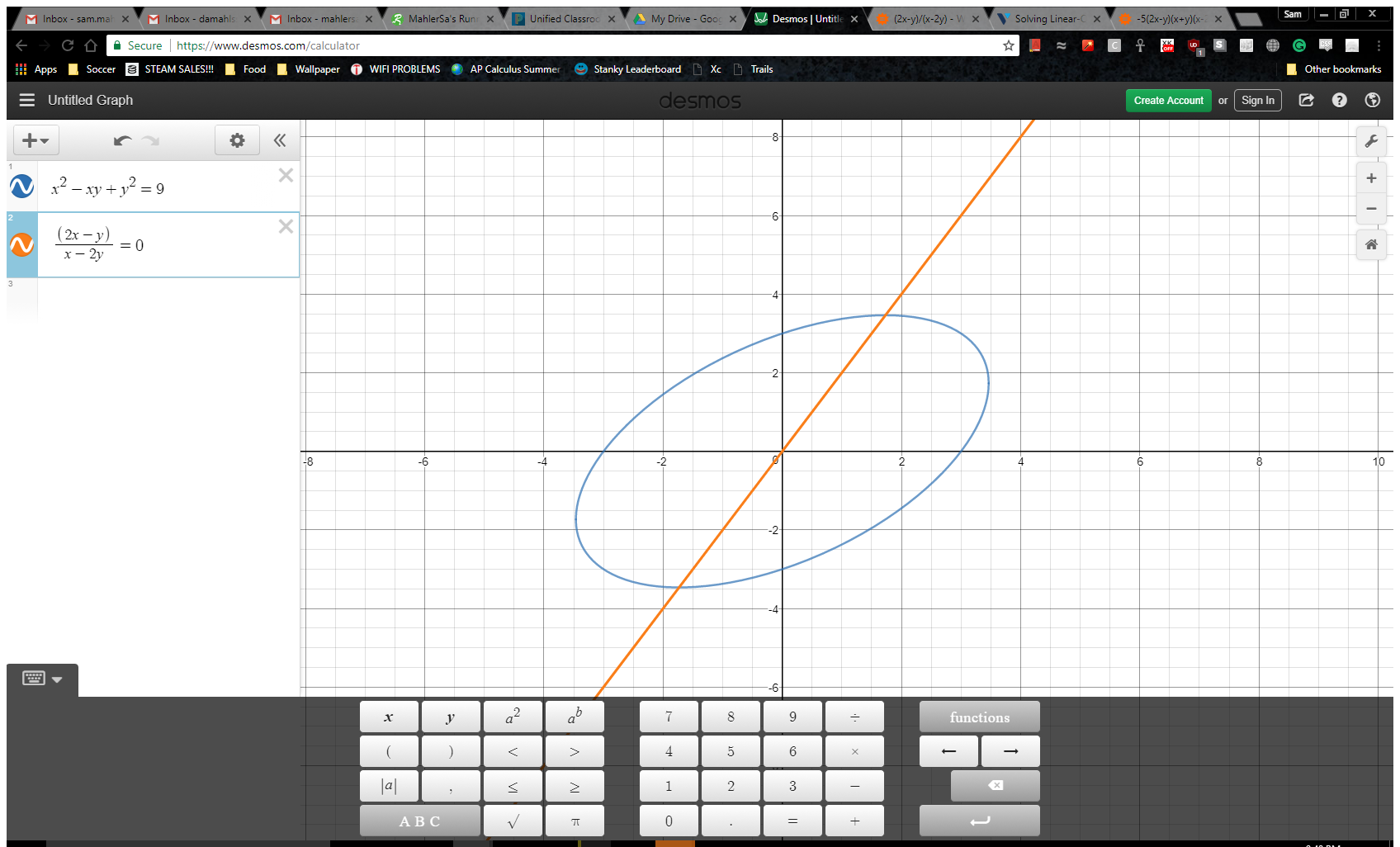This screenshot has width=1400, height=847.
Task: Tap the keypad backspace key
Action: point(995,787)
